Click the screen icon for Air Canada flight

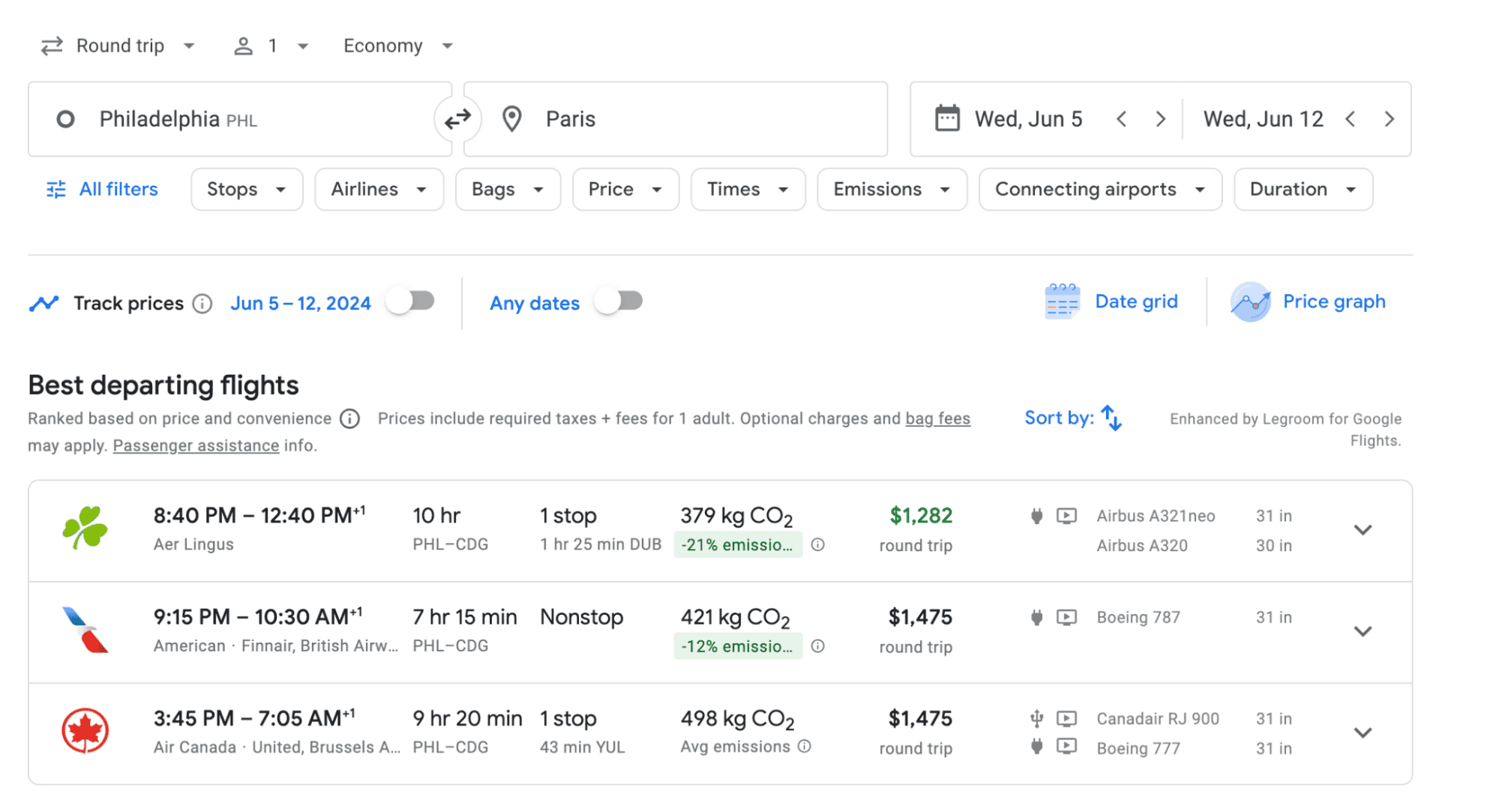1065,718
